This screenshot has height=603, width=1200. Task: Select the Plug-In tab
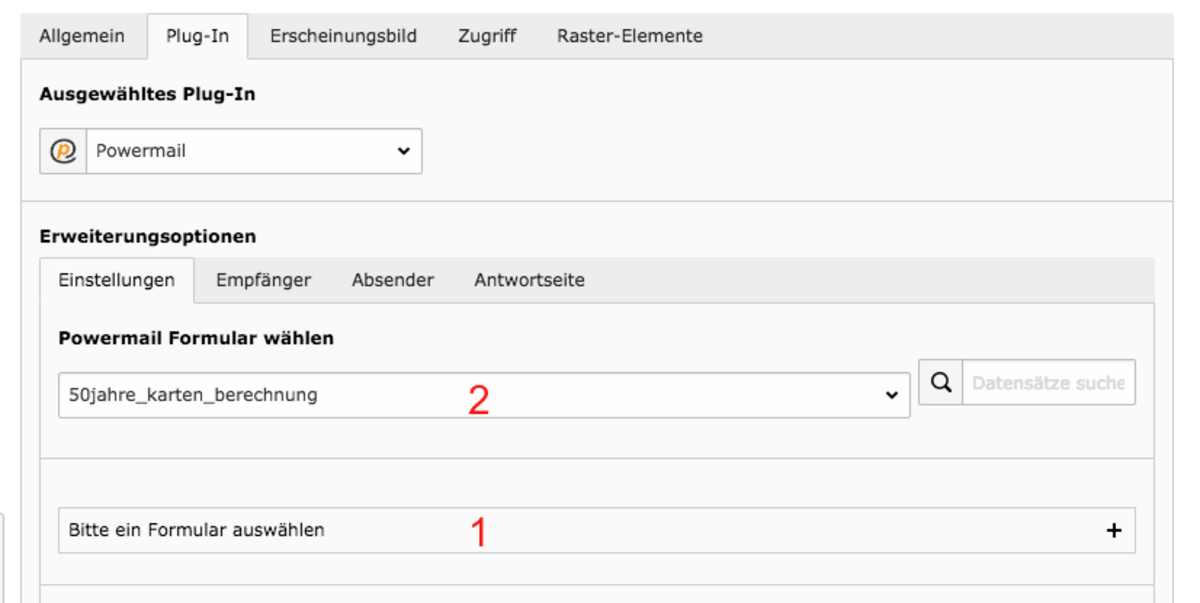[198, 36]
